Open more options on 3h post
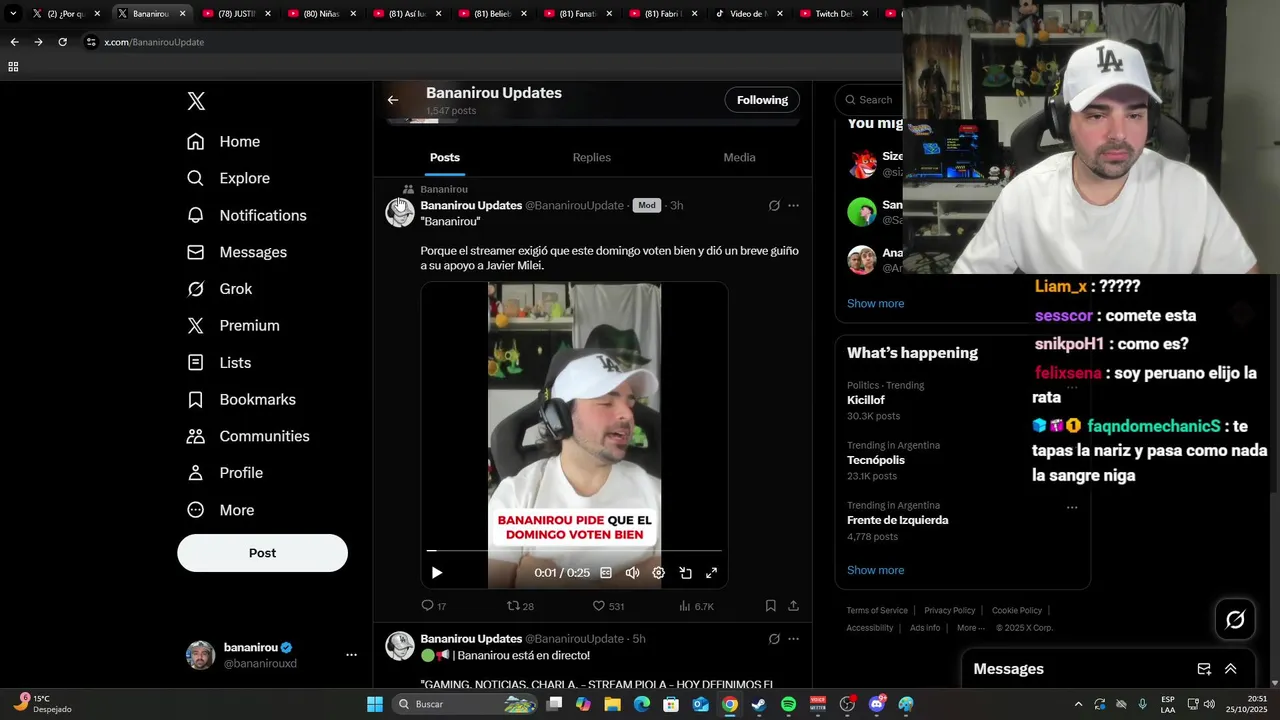 (x=793, y=206)
